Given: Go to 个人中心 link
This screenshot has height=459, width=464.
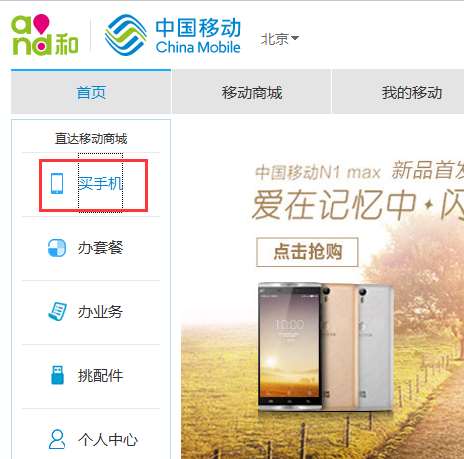Looking at the screenshot, I should point(108,440).
